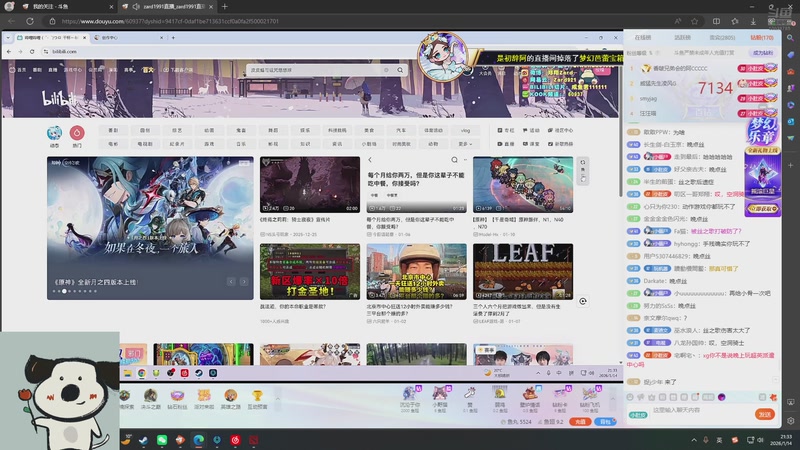
Task: Click the Edge sidebar search icon
Action: pyautogui.click(x=790, y=38)
